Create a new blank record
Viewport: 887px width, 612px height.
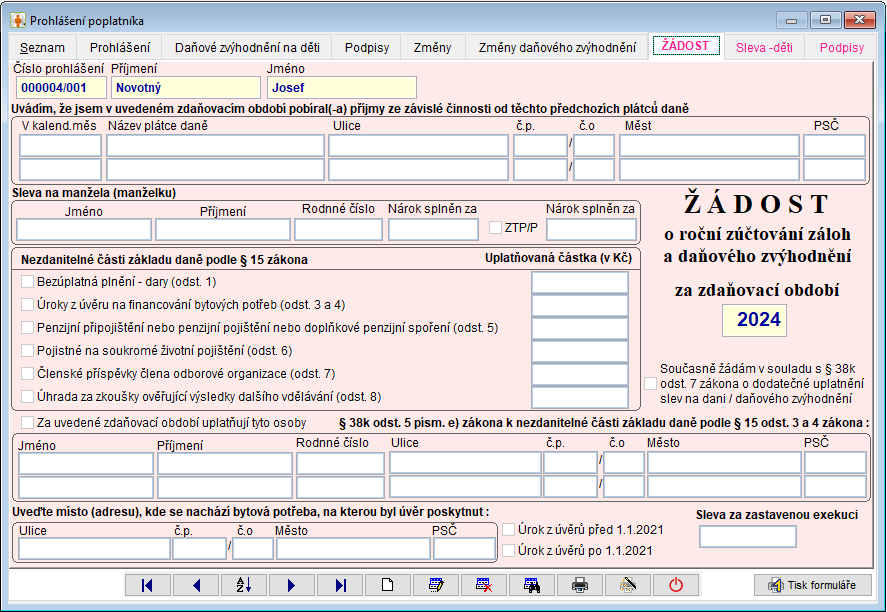[x=387, y=585]
